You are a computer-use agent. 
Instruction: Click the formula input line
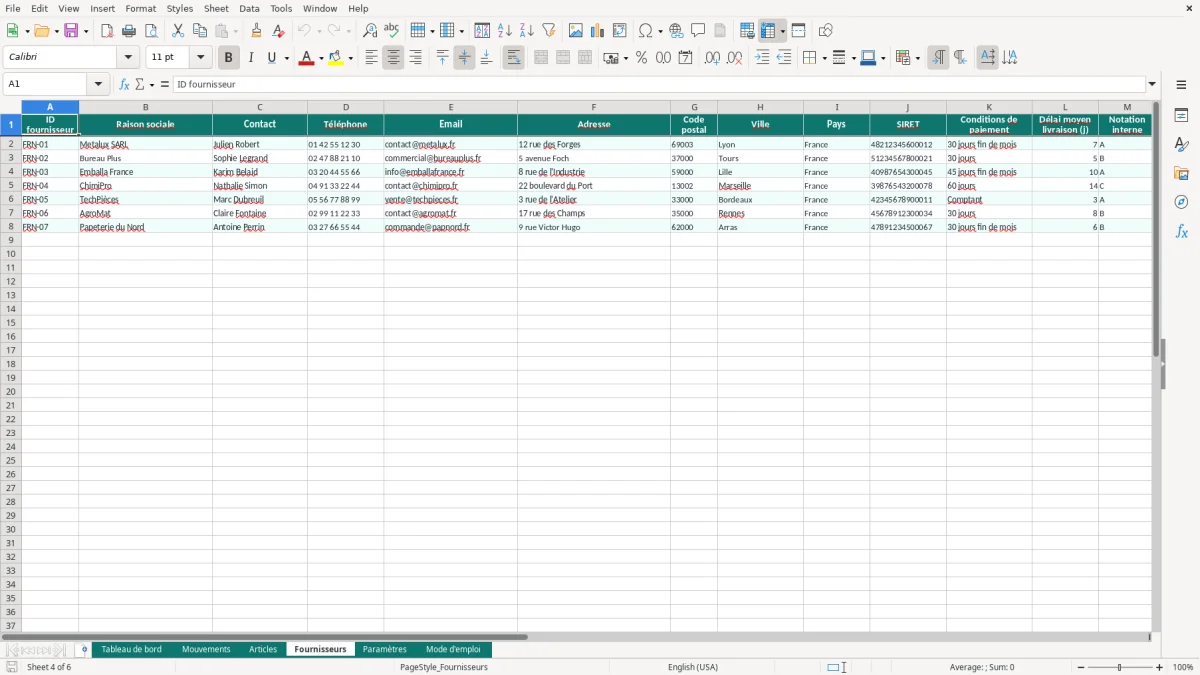coord(659,85)
